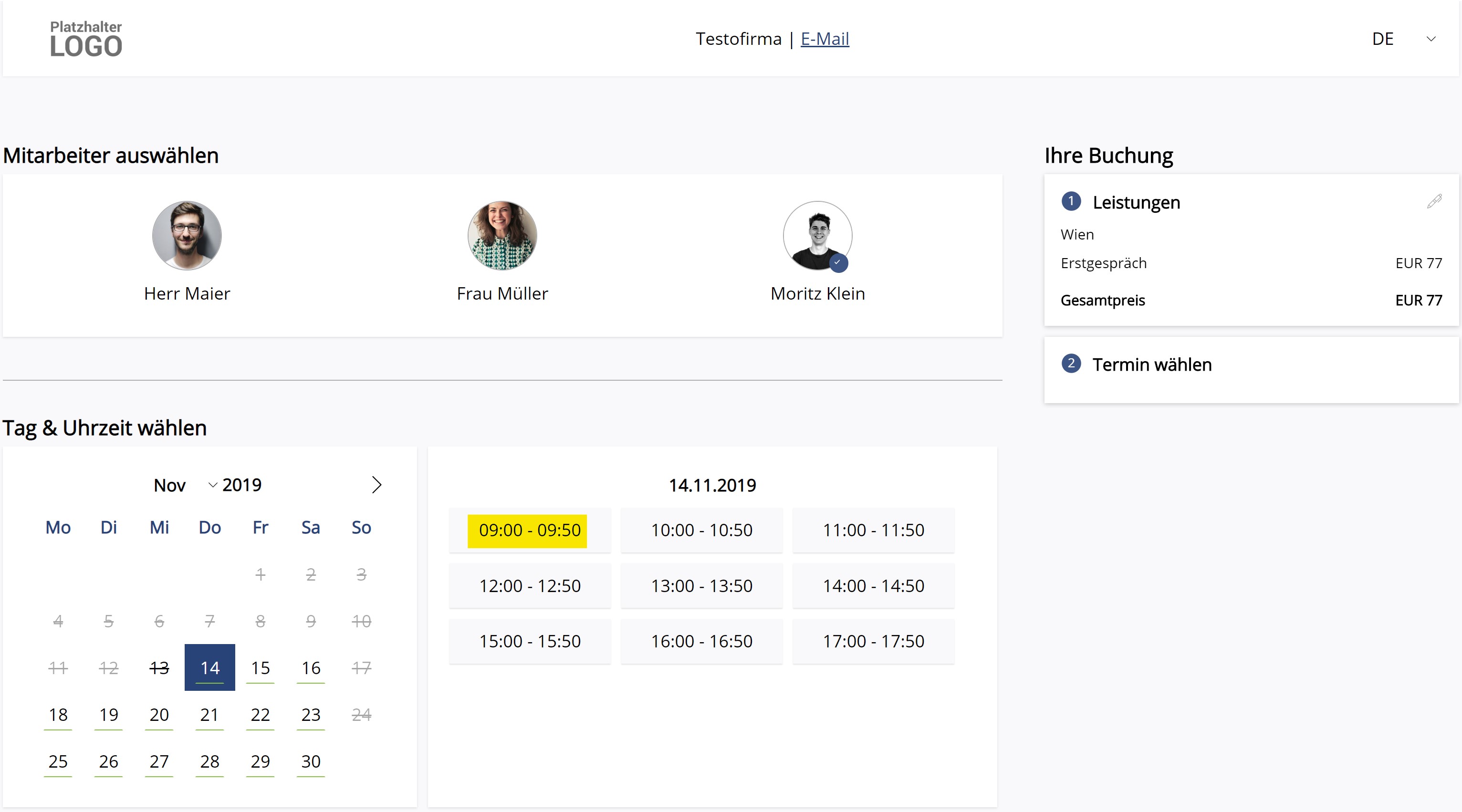
Task: Select calendar day 26
Action: [x=108, y=761]
